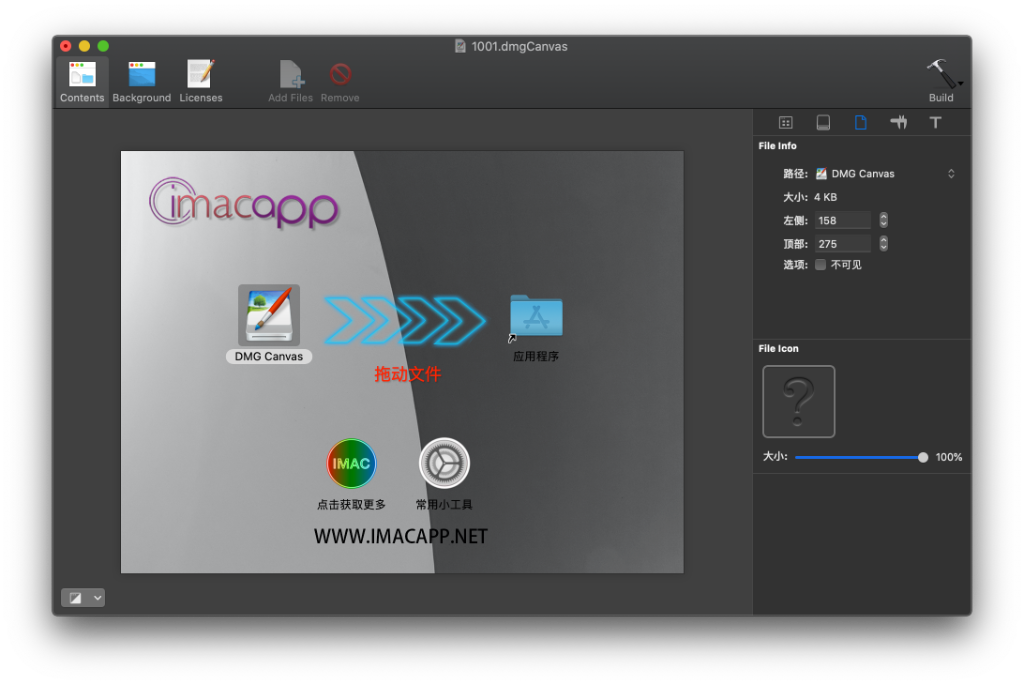1024x685 pixels.
Task: Click the Build hammer icon
Action: (x=939, y=74)
